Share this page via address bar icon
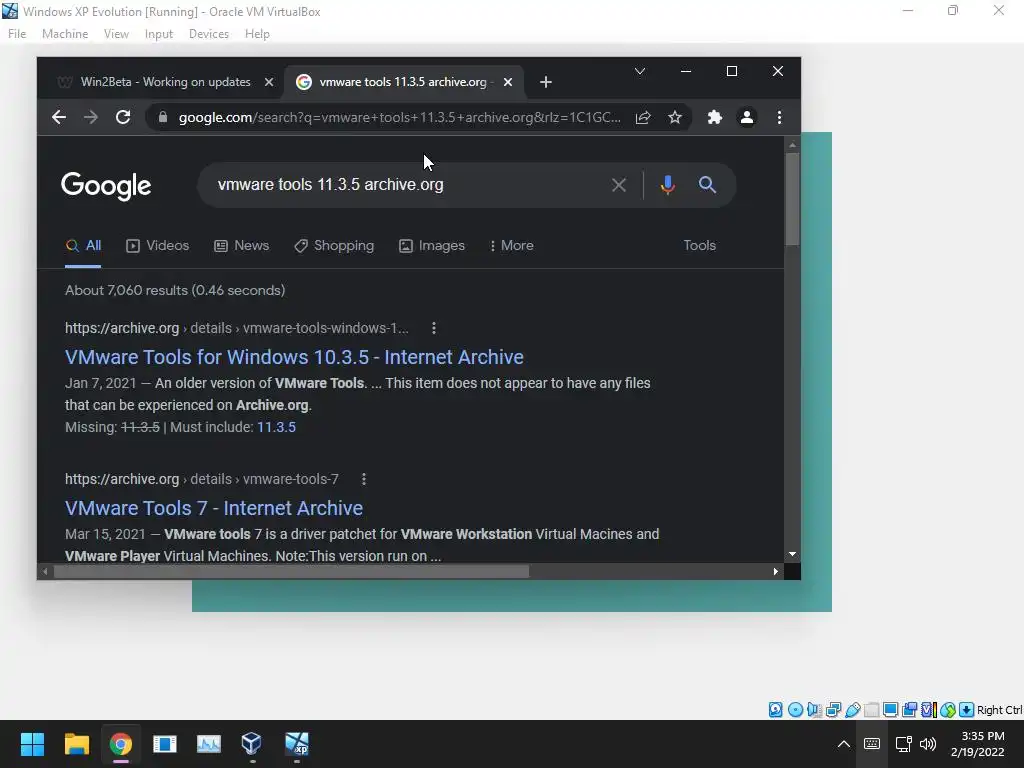Viewport: 1024px width, 768px height. [643, 117]
